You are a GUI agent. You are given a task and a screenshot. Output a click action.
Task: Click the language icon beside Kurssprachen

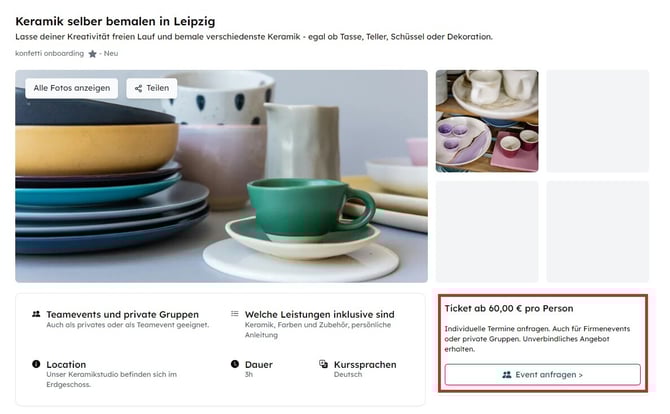[323, 365]
